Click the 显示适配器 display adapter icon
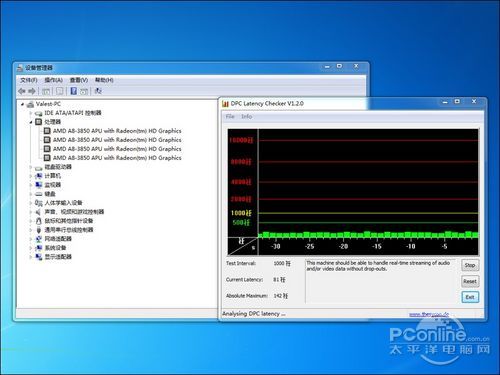The image size is (500, 375). pos(39,257)
